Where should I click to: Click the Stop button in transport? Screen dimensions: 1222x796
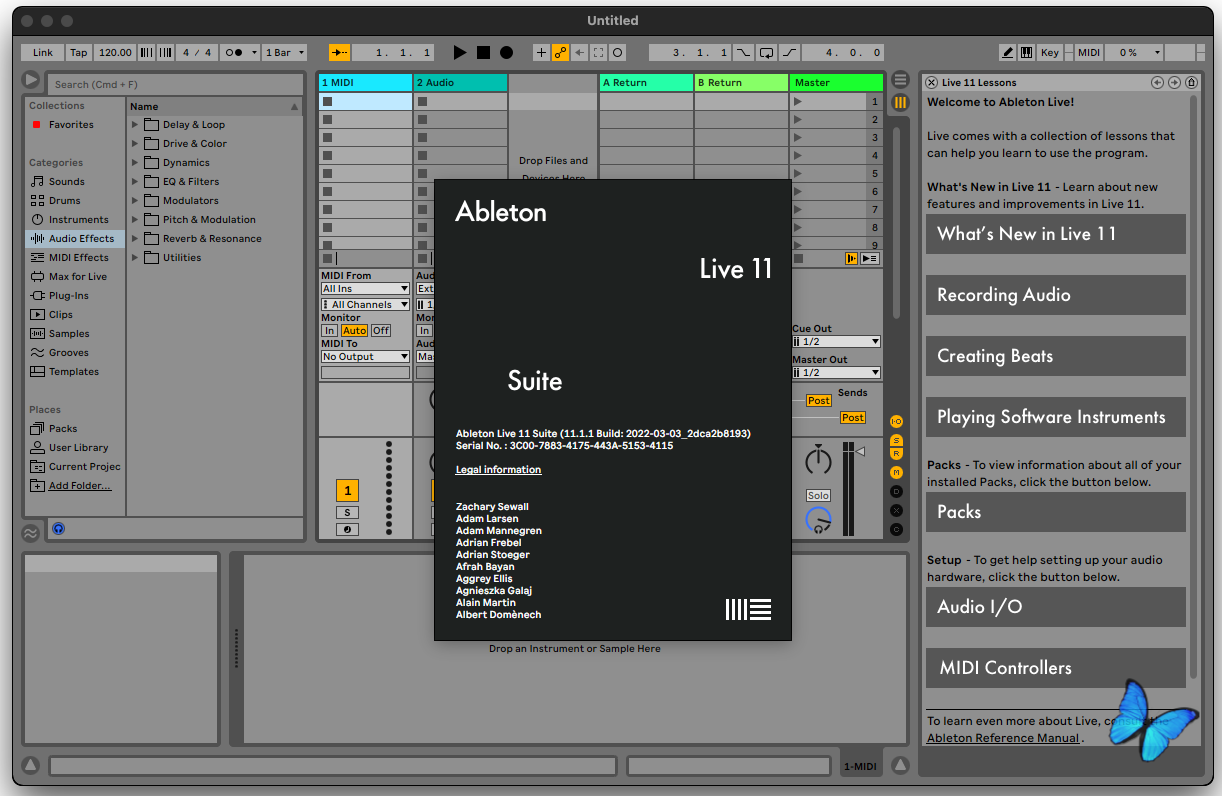tap(483, 52)
